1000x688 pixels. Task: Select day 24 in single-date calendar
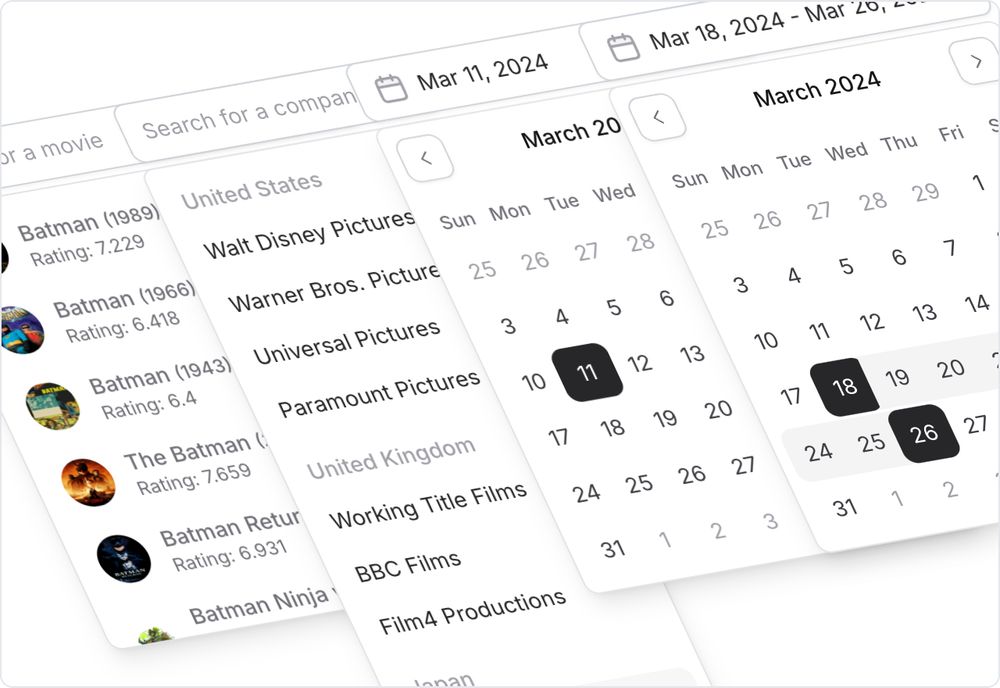tap(585, 494)
